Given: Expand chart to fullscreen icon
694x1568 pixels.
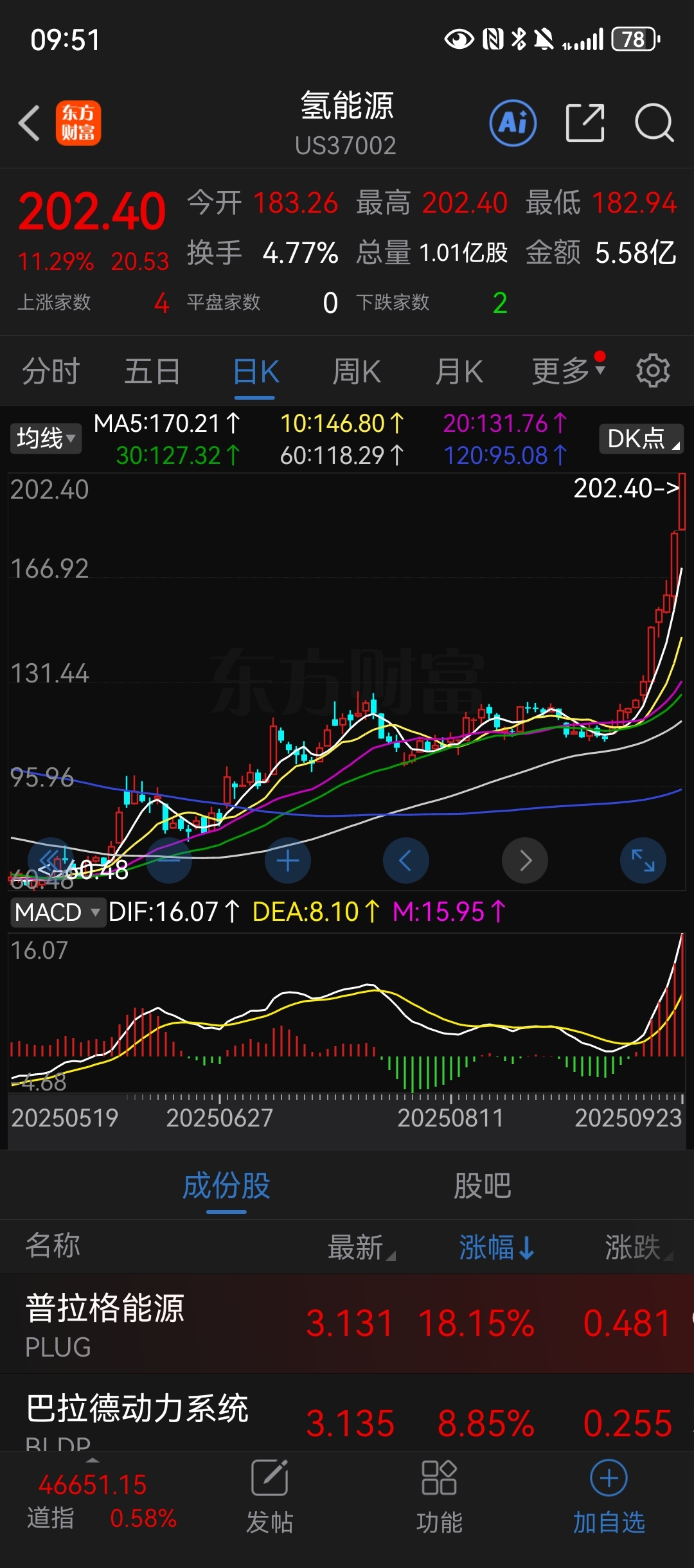Looking at the screenshot, I should [643, 860].
